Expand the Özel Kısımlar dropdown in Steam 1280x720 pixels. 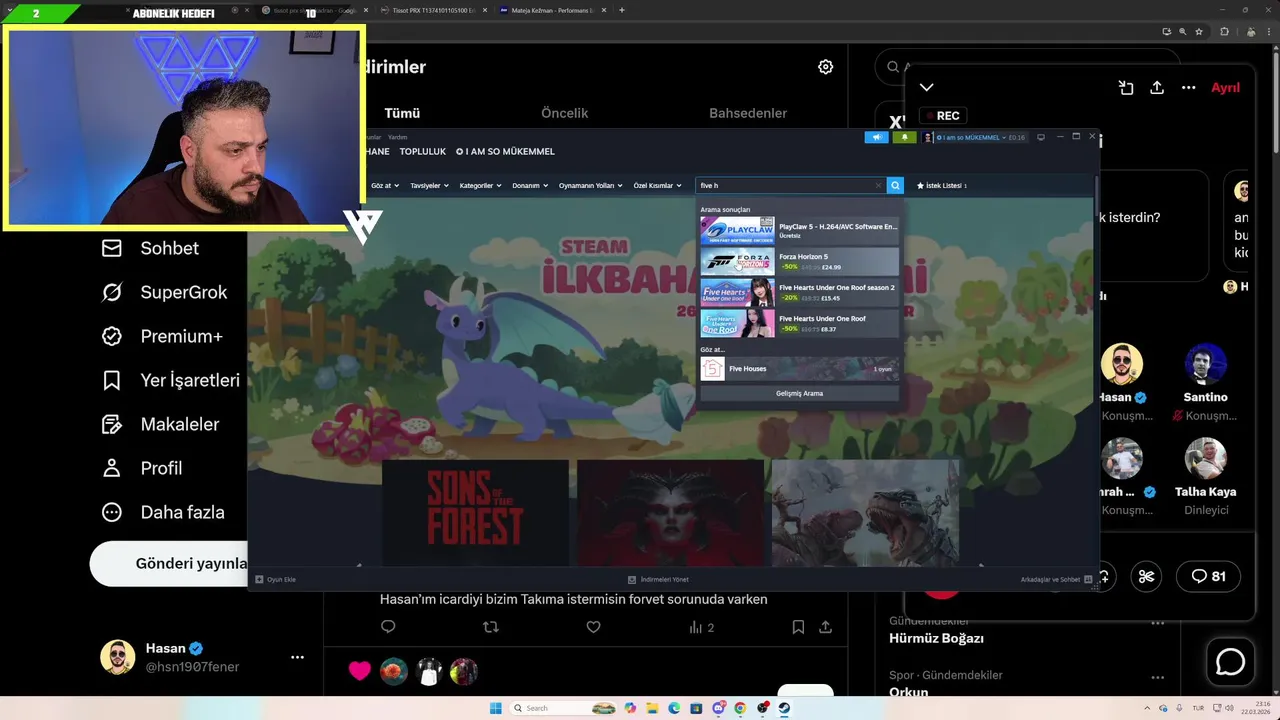657,185
